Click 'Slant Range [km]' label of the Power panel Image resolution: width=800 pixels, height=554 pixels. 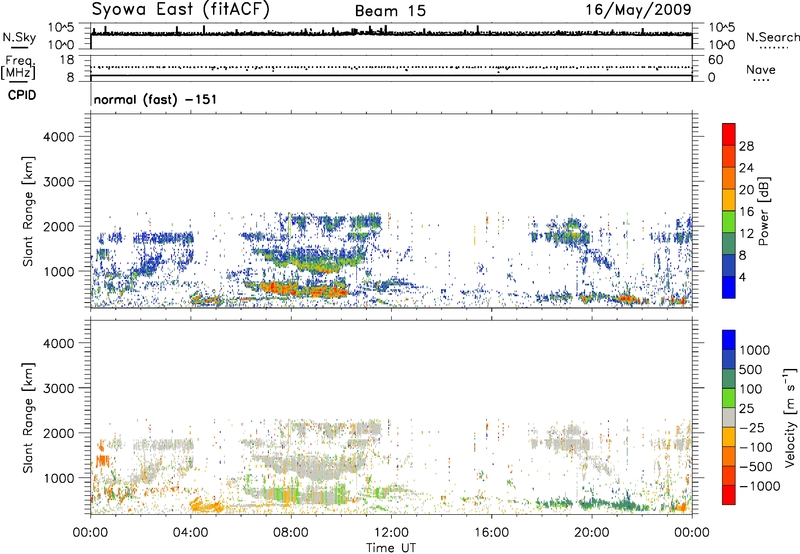28,212
